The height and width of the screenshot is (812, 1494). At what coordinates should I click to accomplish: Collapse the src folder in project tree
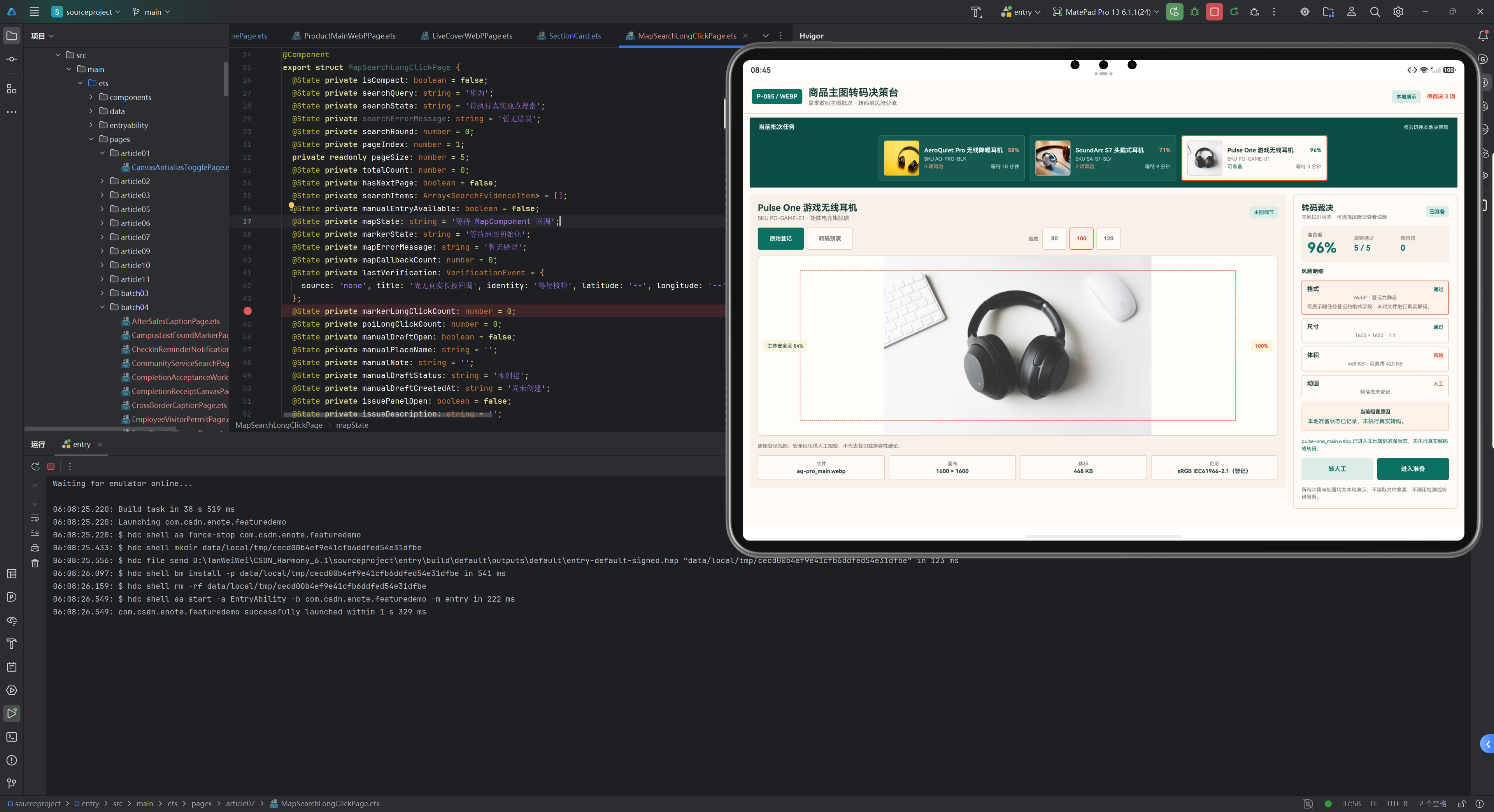58,55
